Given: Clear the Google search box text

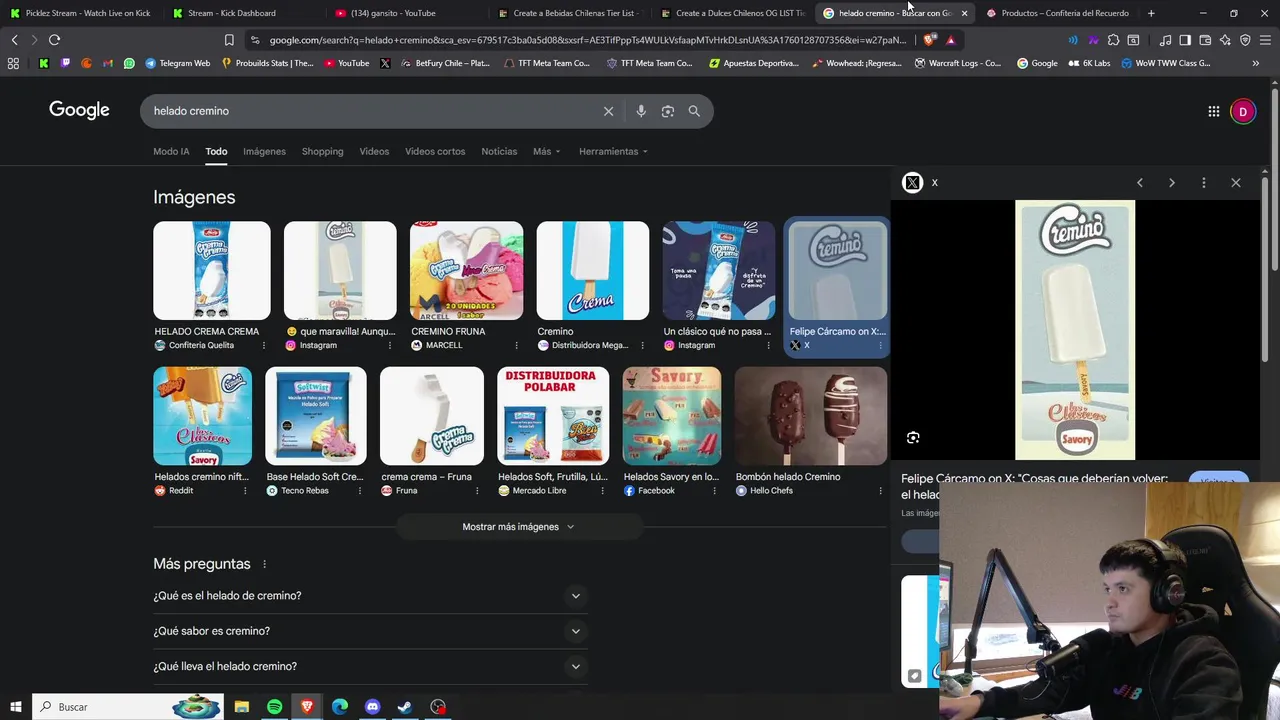Looking at the screenshot, I should [x=608, y=111].
